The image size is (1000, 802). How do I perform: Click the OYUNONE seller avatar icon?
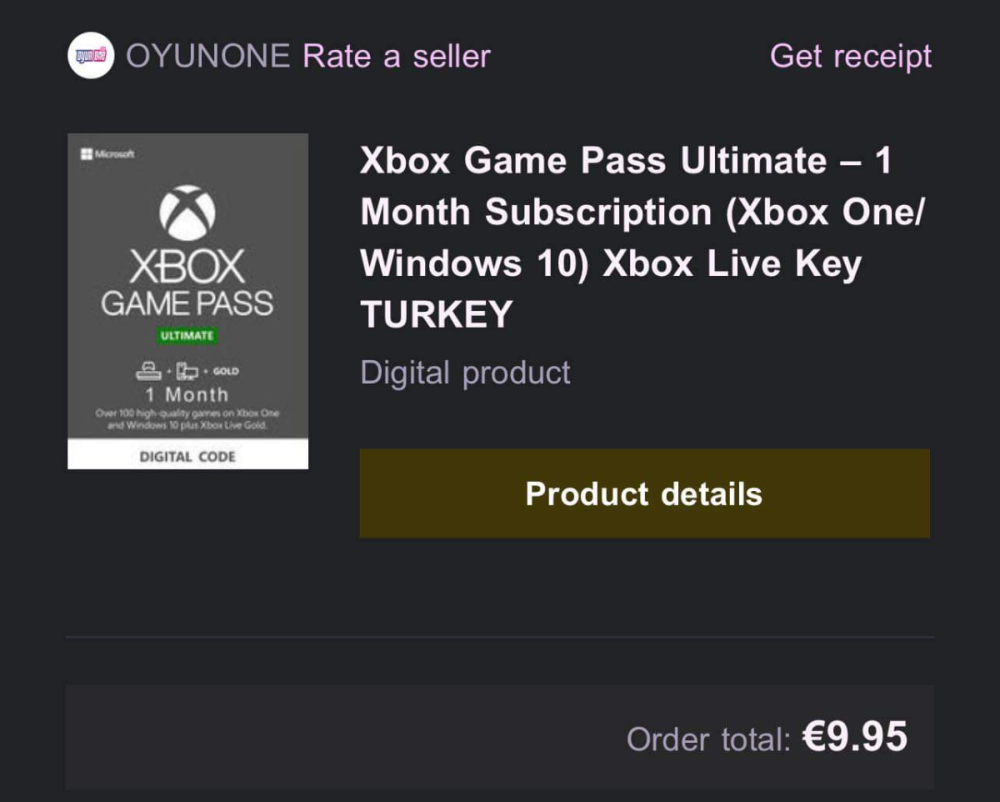90,56
